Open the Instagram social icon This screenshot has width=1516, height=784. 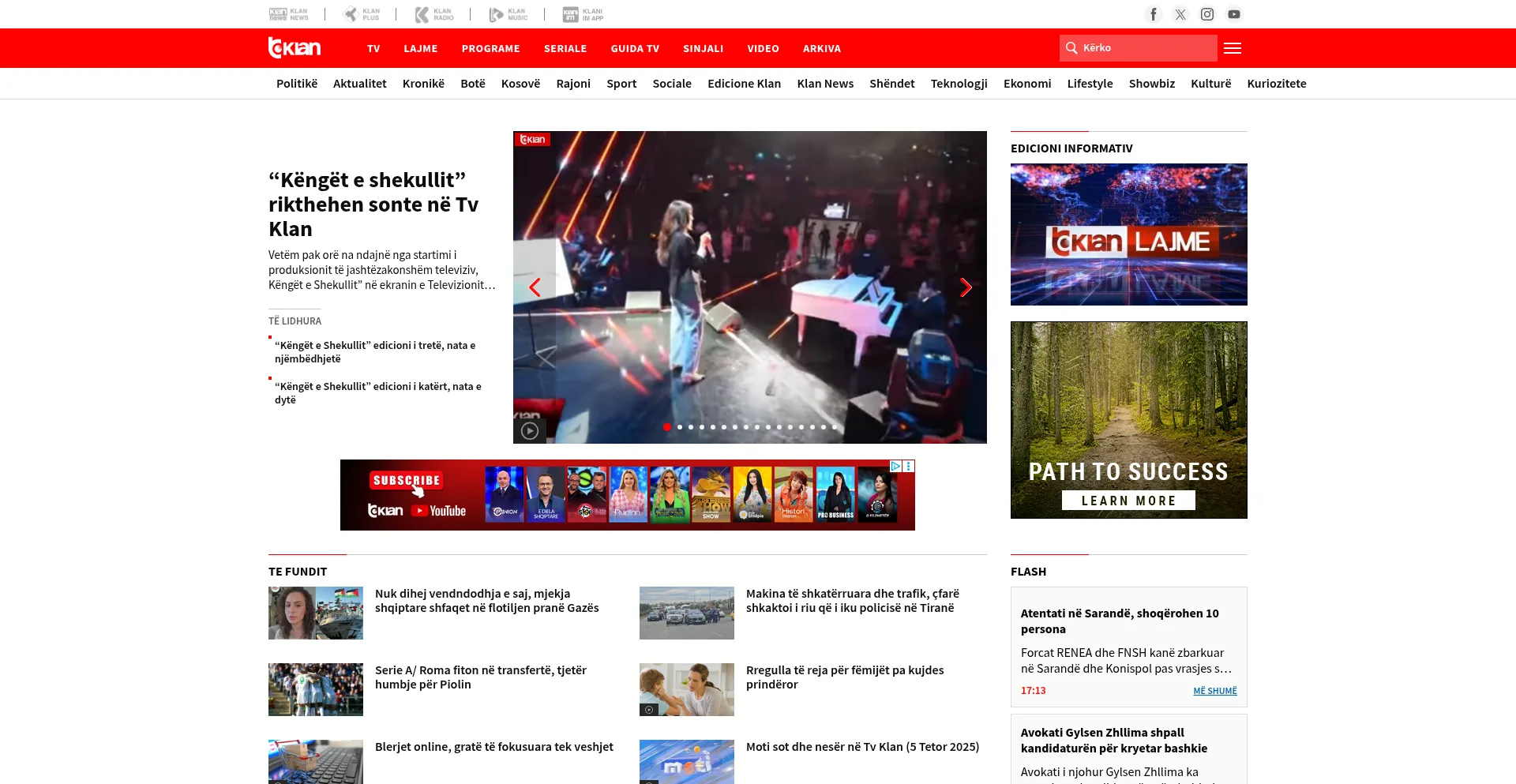pos(1207,14)
